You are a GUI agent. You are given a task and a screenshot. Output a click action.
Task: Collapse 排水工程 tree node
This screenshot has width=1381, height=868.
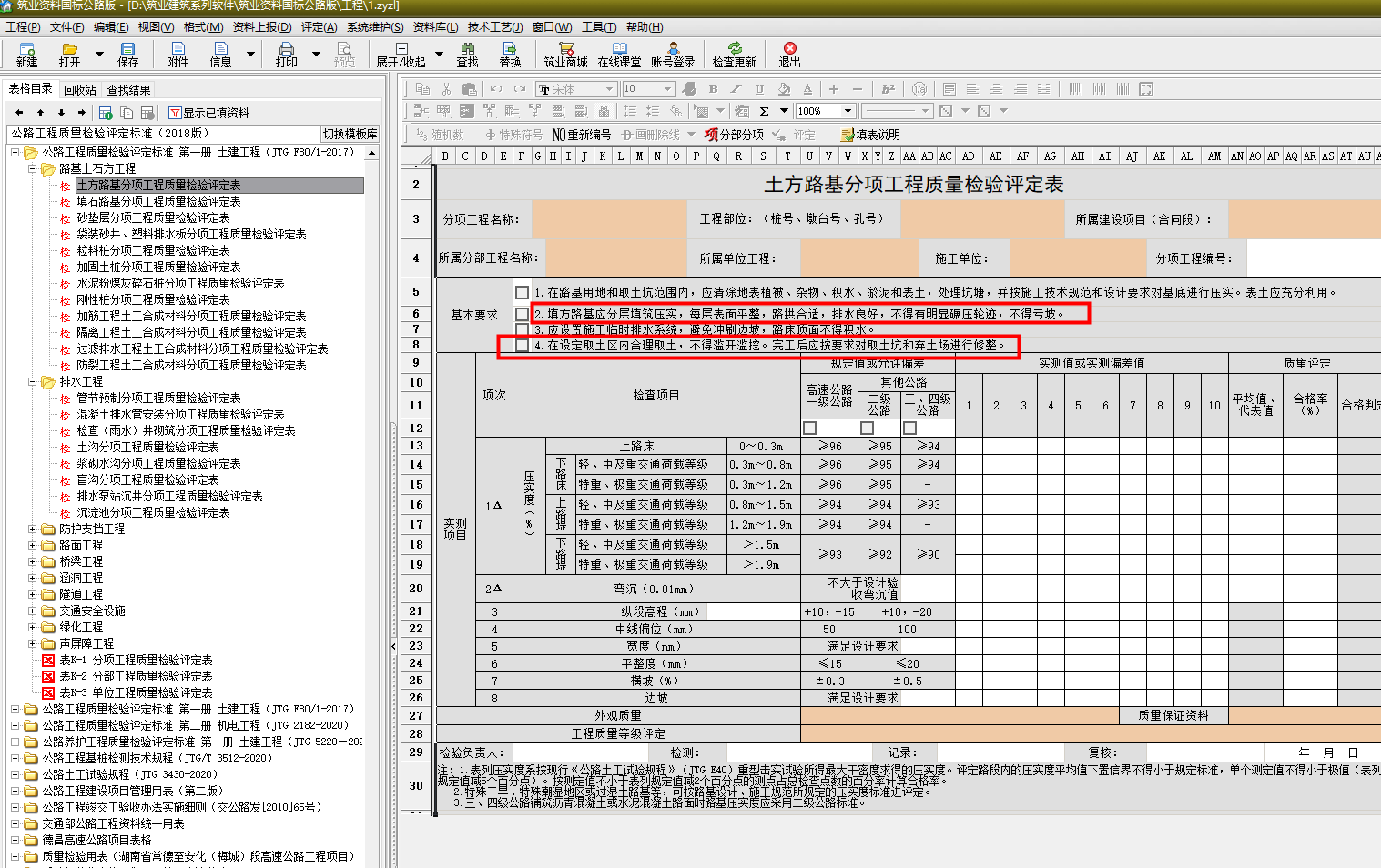pyautogui.click(x=33, y=381)
